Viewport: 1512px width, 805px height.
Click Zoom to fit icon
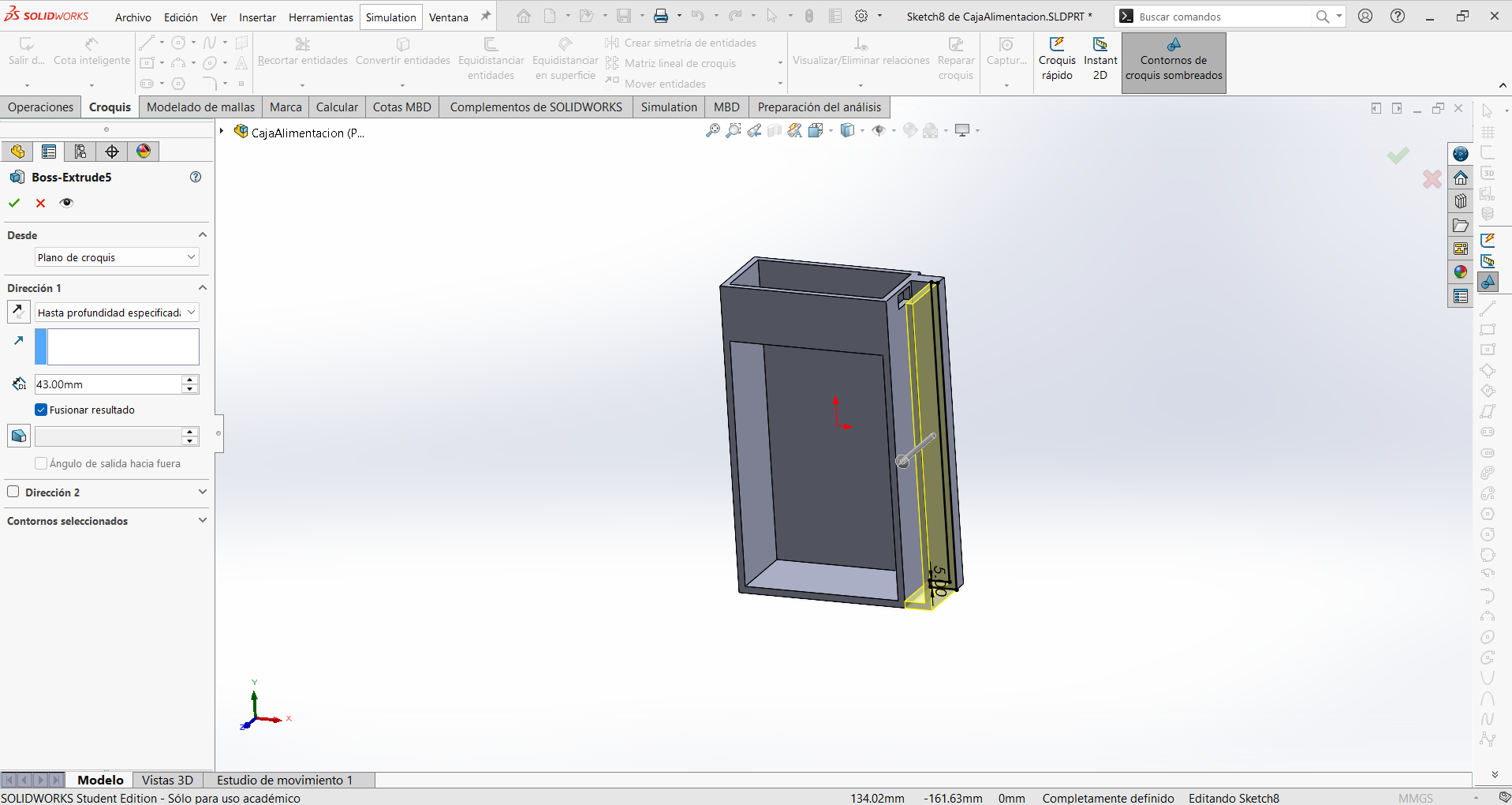(713, 130)
